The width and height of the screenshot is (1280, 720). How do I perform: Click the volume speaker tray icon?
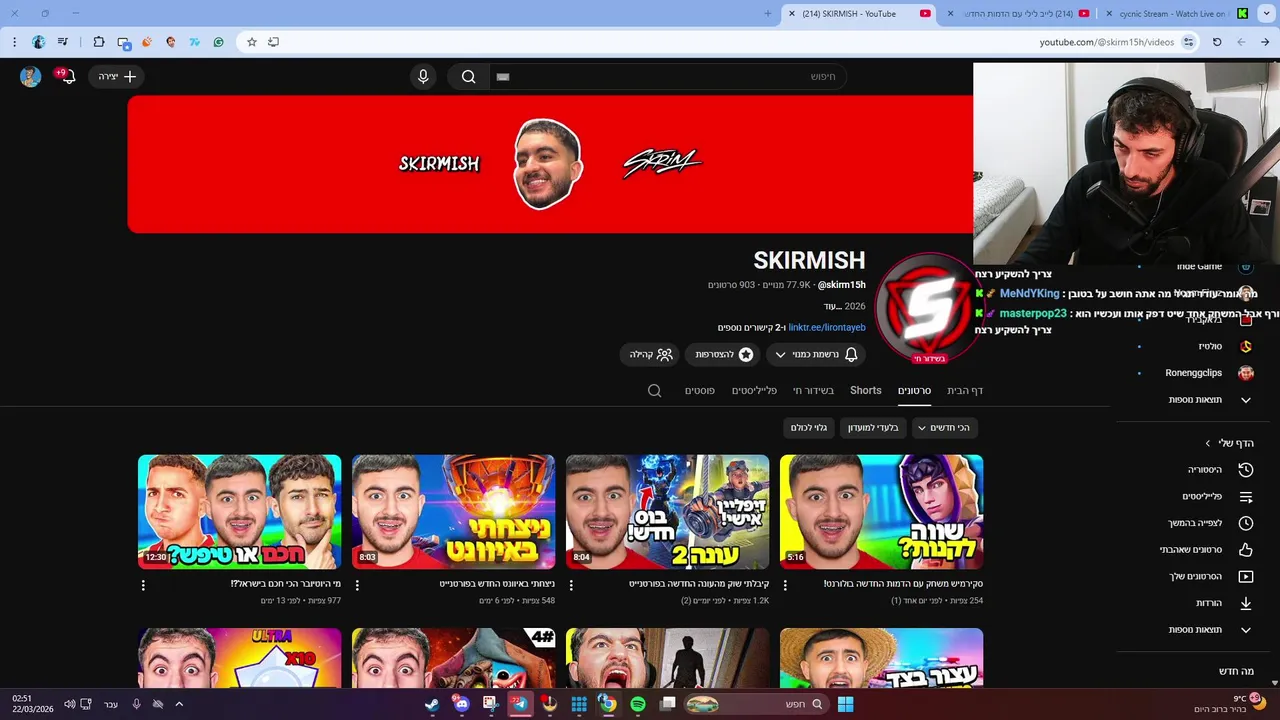(x=69, y=704)
